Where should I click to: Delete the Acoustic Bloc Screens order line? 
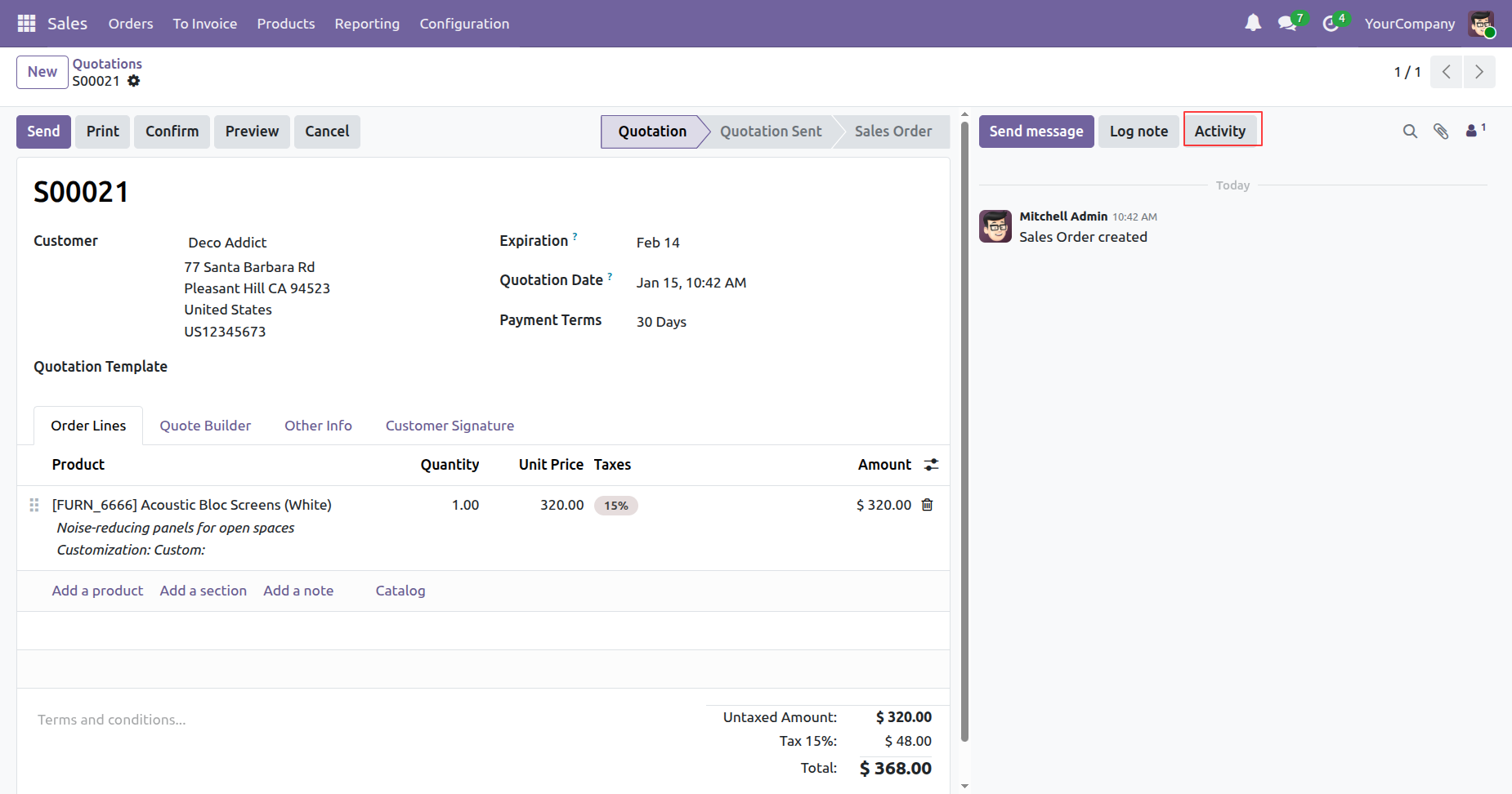[x=927, y=505]
